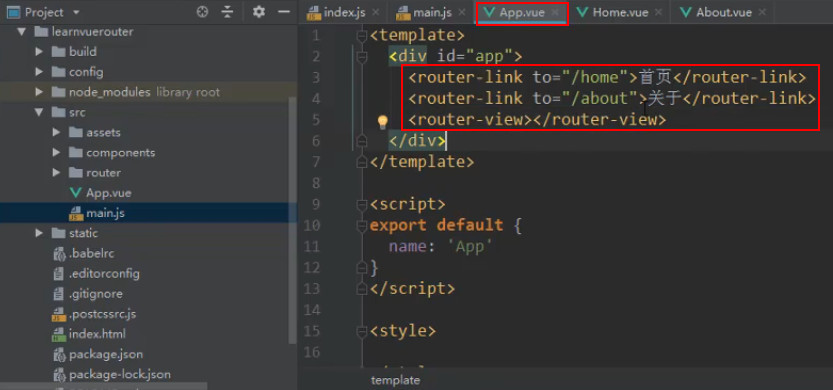Click the assets folder icon

pyautogui.click(x=76, y=132)
